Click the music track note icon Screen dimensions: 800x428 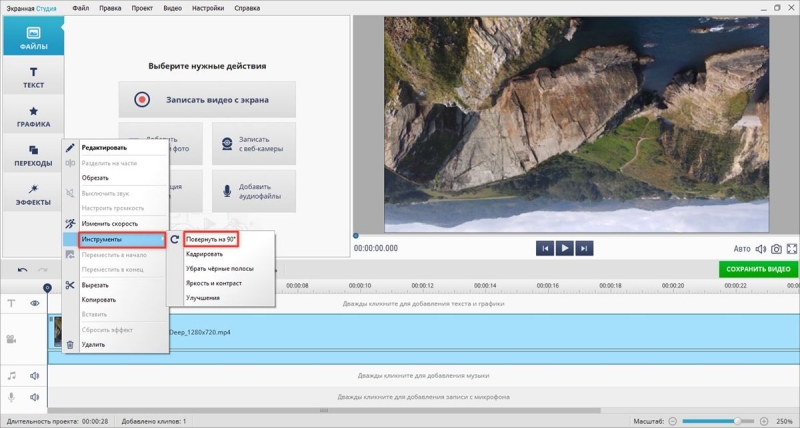(x=11, y=376)
